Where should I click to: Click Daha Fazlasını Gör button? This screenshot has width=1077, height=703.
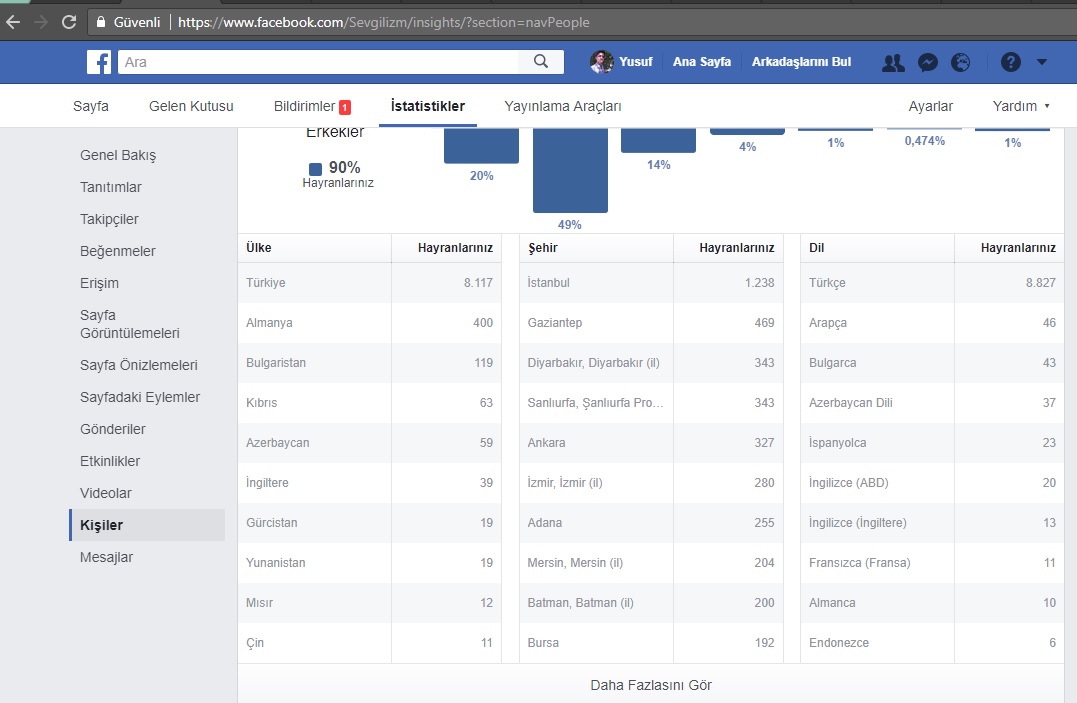click(650, 684)
